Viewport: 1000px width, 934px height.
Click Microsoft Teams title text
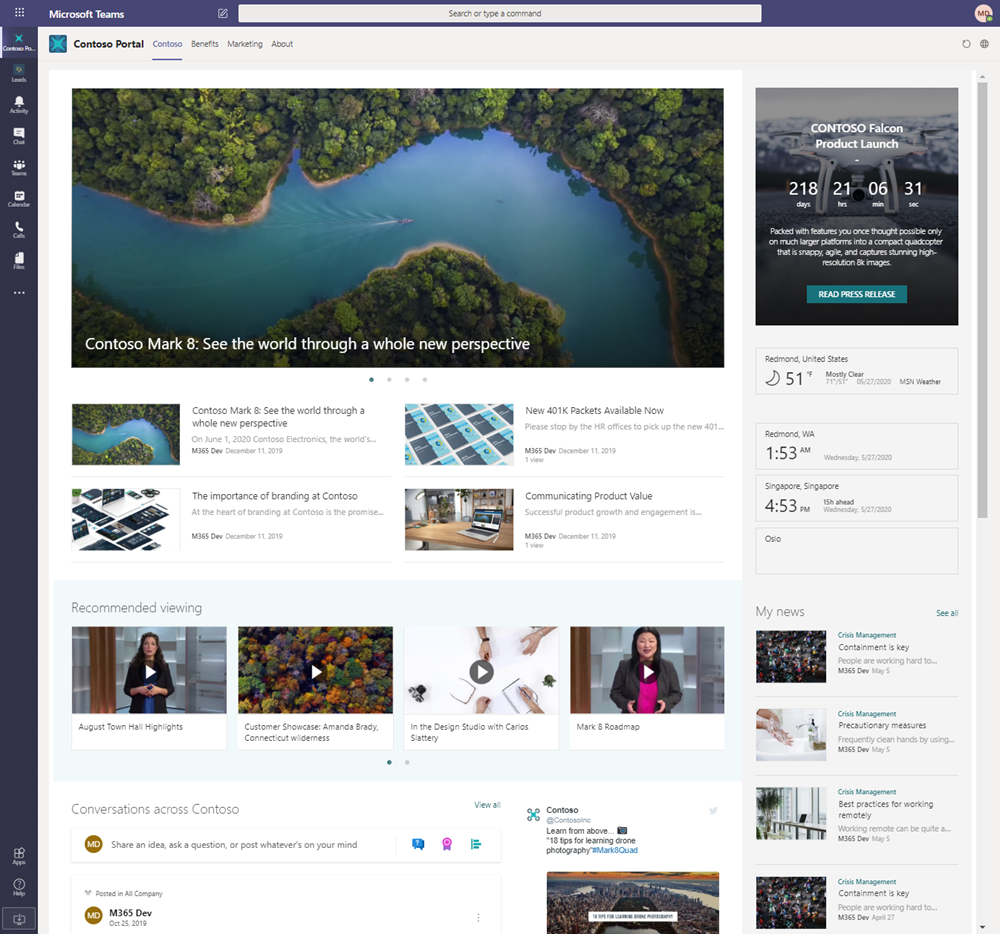coord(87,14)
